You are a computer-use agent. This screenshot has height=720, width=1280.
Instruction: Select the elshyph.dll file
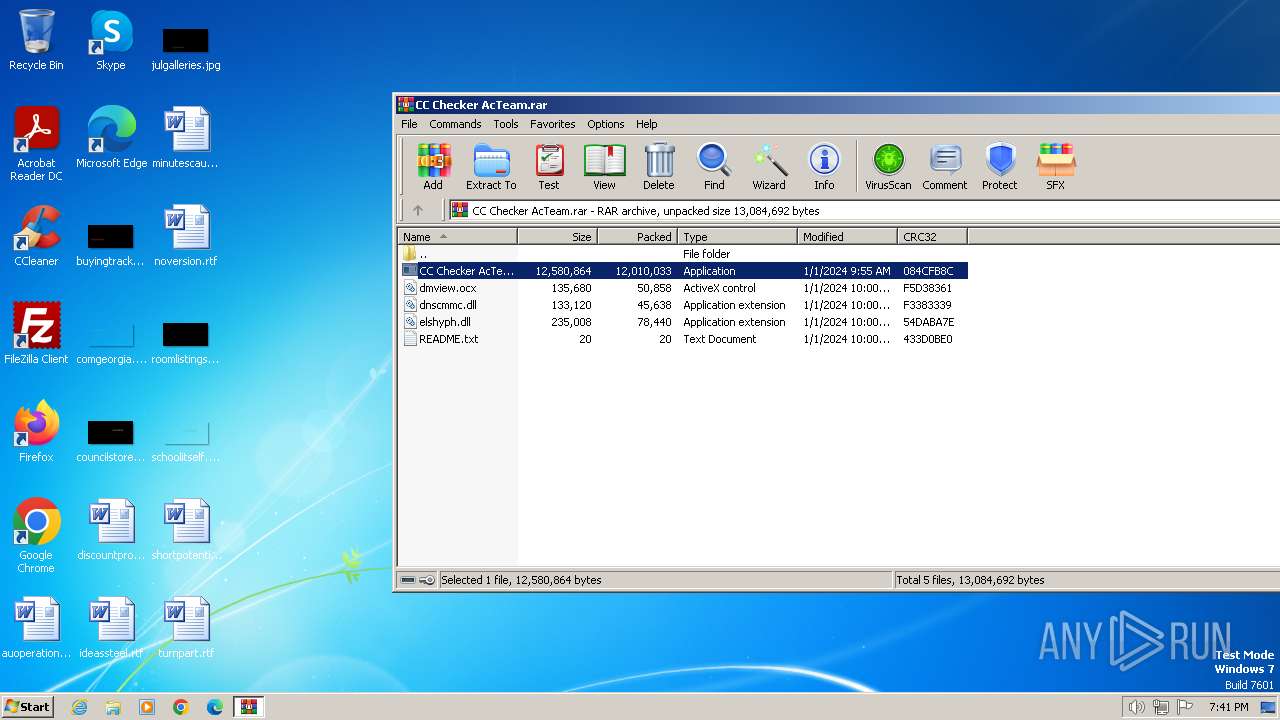point(683,322)
